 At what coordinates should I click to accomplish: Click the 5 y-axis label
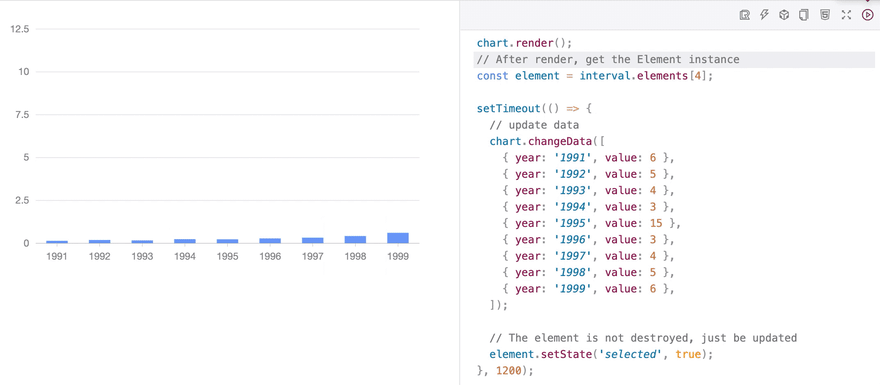[x=27, y=157]
